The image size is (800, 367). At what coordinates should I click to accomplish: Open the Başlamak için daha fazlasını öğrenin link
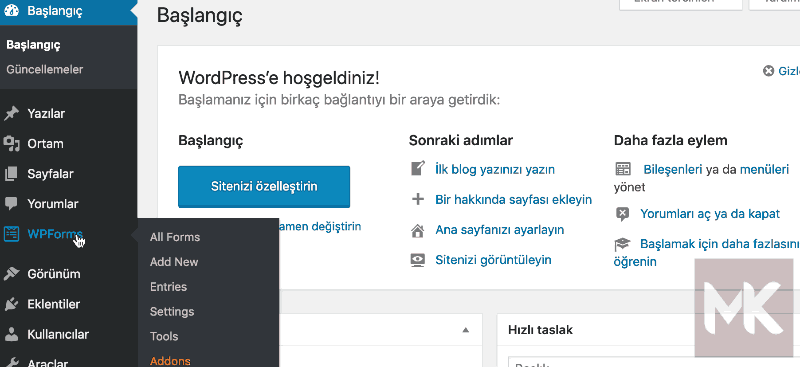click(x=707, y=253)
